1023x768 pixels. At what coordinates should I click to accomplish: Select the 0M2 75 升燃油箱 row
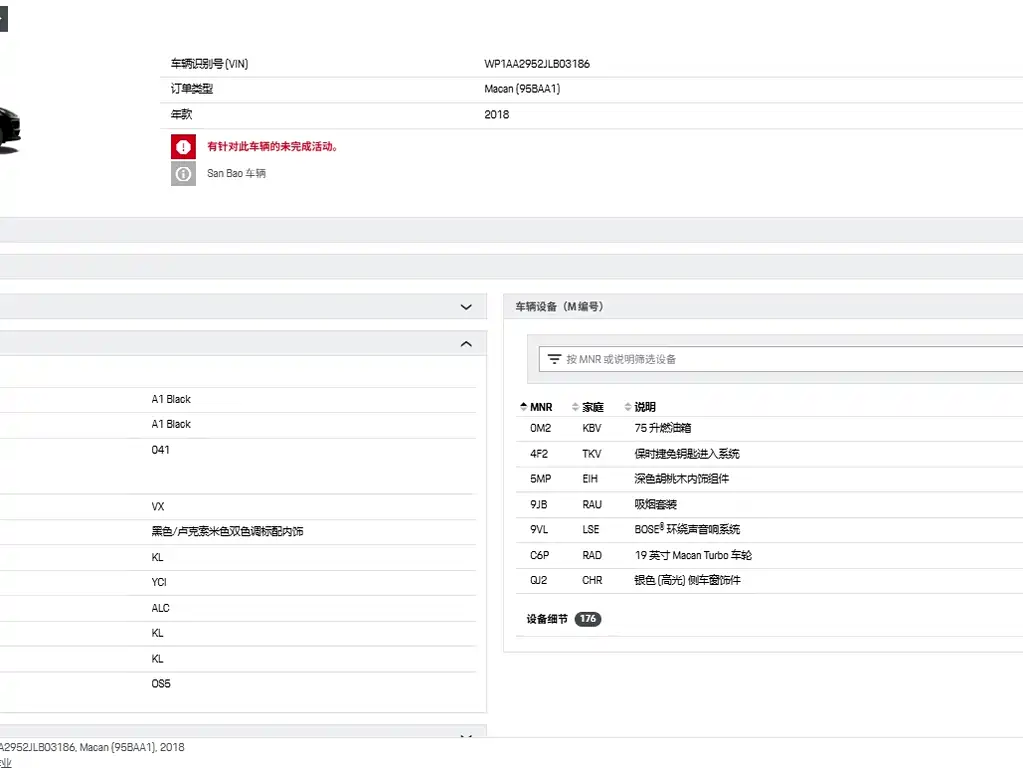coord(769,428)
